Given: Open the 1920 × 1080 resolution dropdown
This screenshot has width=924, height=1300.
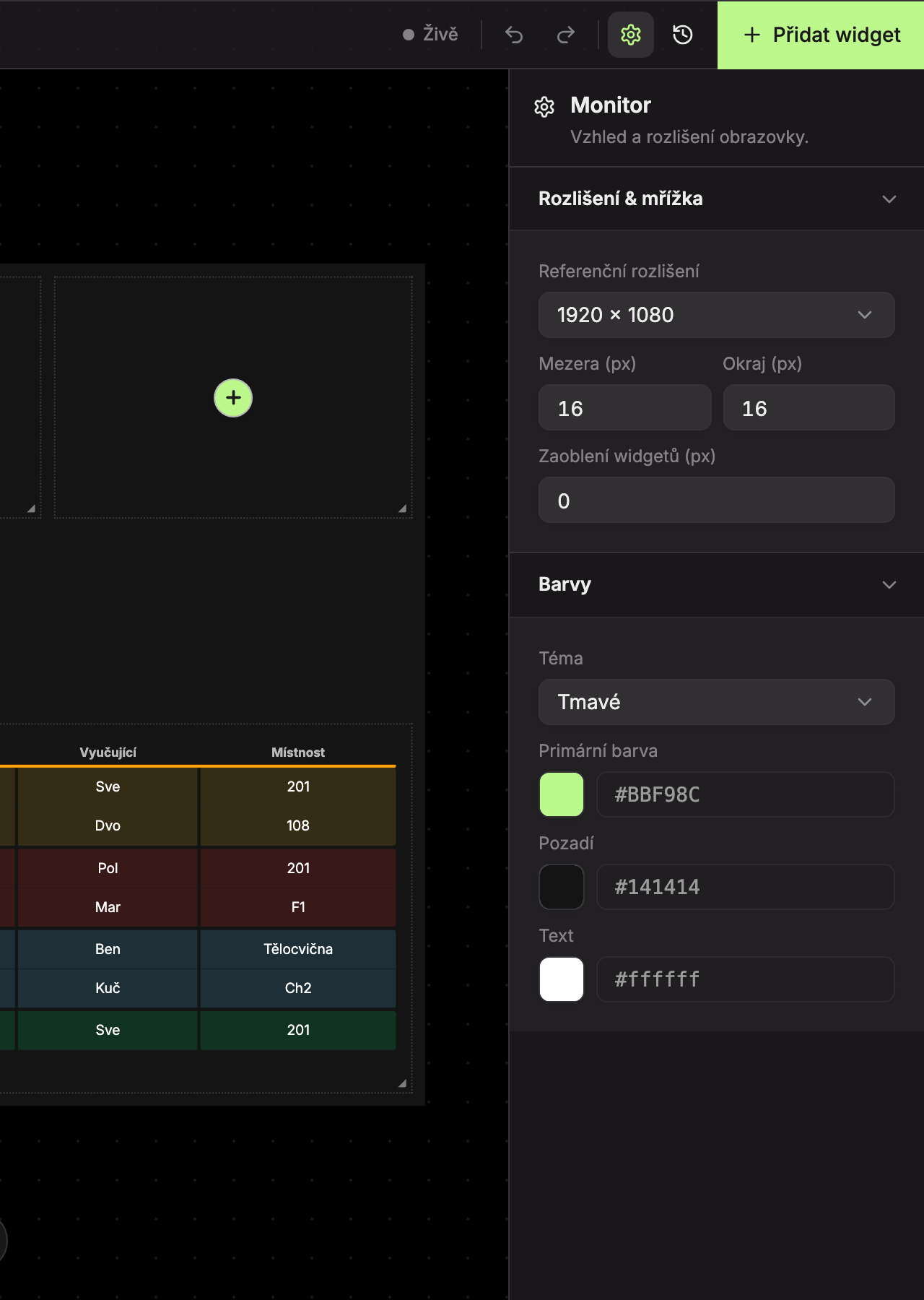Looking at the screenshot, I should coord(717,315).
